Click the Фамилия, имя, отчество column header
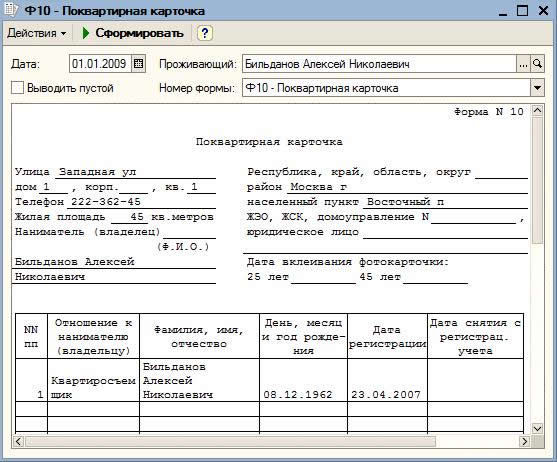Viewport: 557px width, 462px height. (x=199, y=336)
